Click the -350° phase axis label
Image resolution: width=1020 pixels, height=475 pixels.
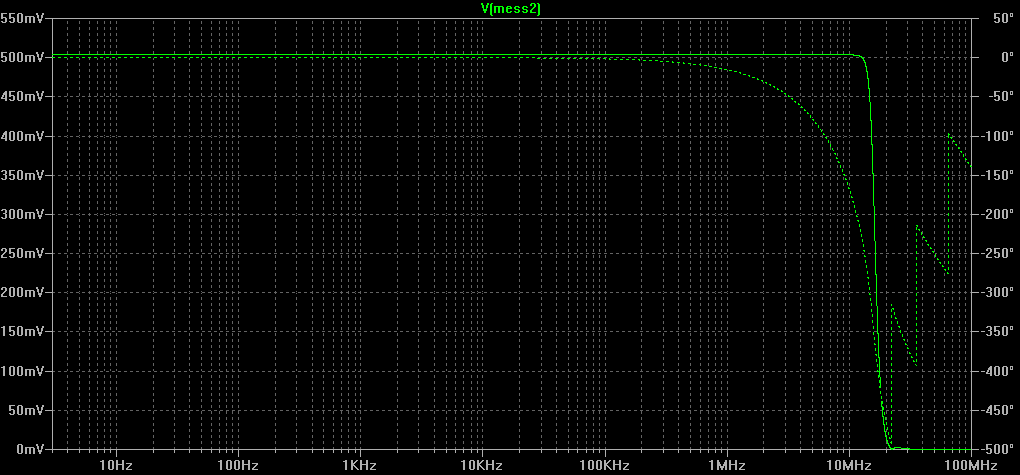click(x=996, y=331)
